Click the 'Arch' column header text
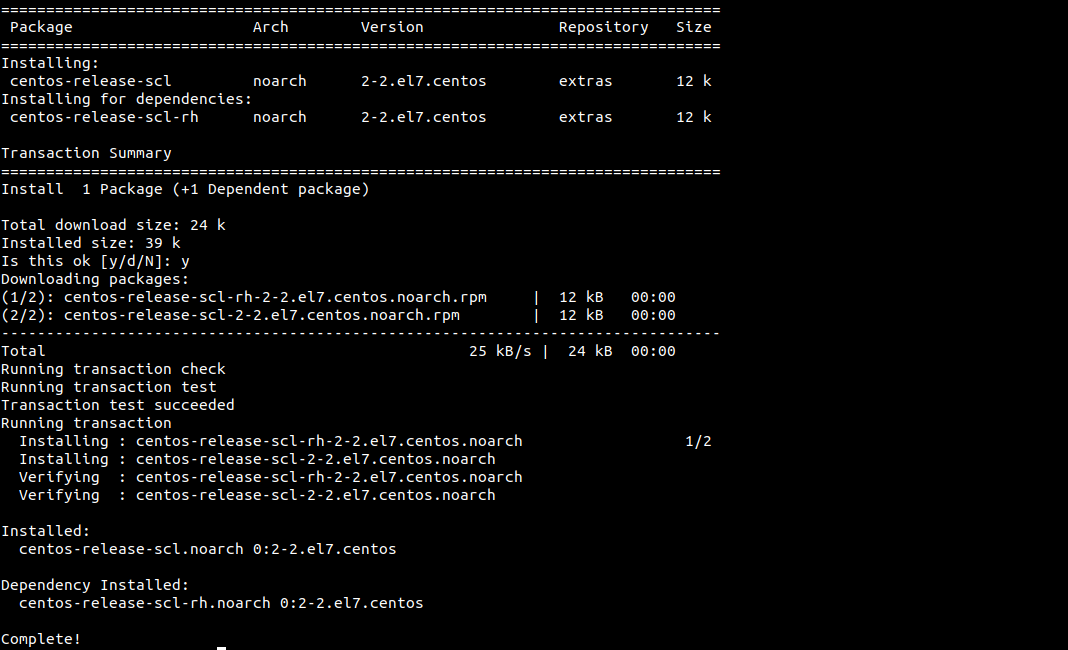The width and height of the screenshot is (1068, 650). coord(270,27)
